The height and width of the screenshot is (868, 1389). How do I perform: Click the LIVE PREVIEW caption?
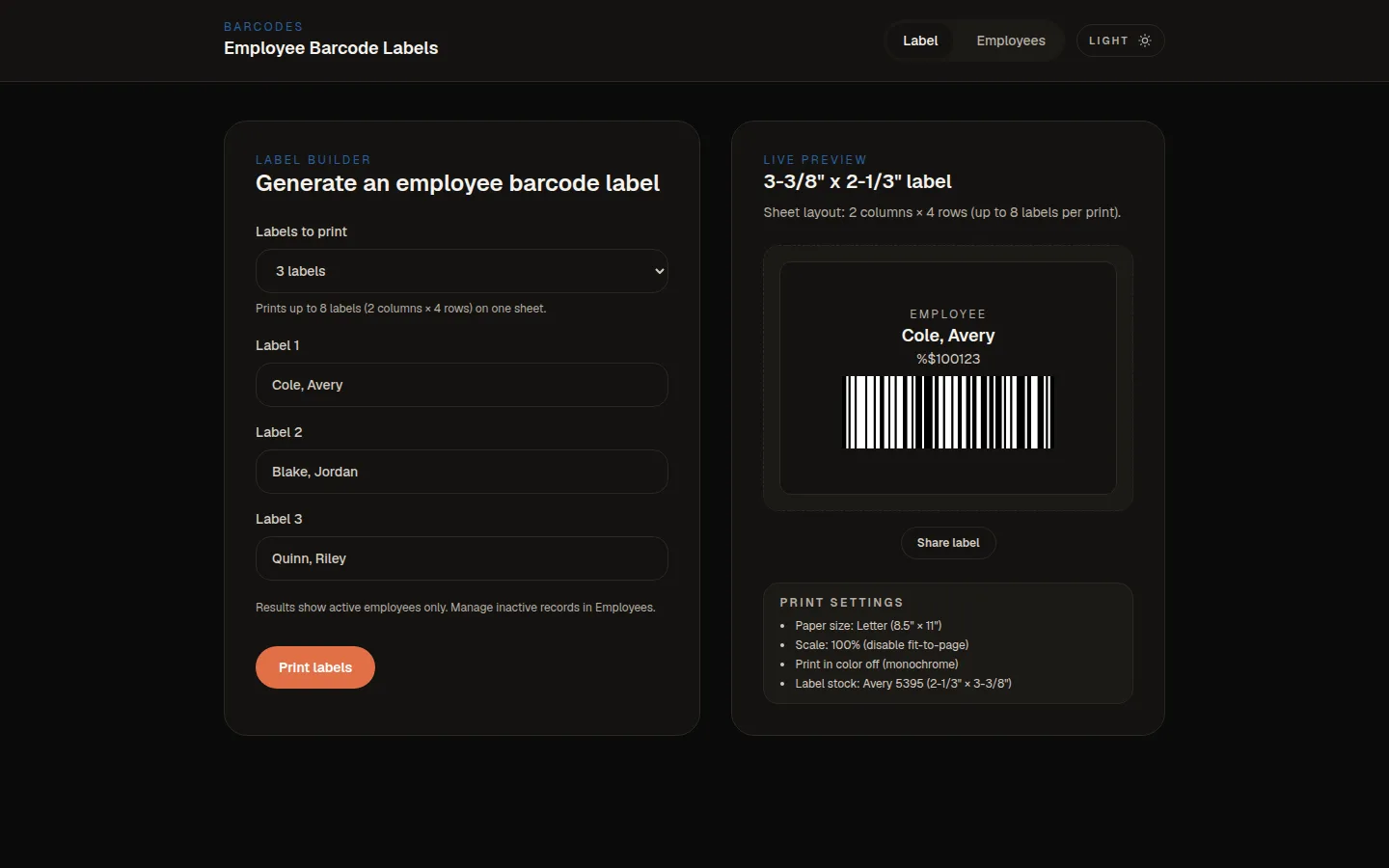815,160
